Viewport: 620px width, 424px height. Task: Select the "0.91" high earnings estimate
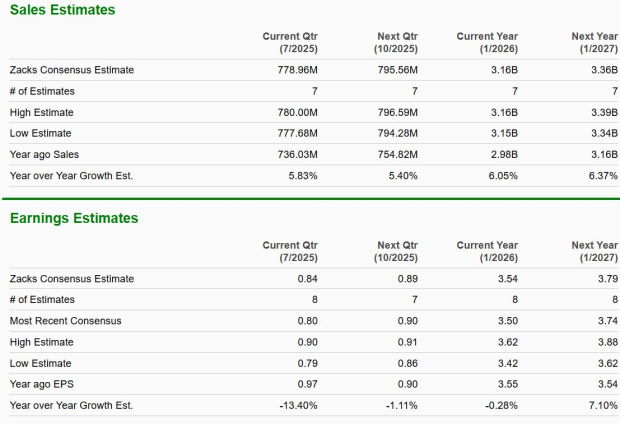(408, 342)
